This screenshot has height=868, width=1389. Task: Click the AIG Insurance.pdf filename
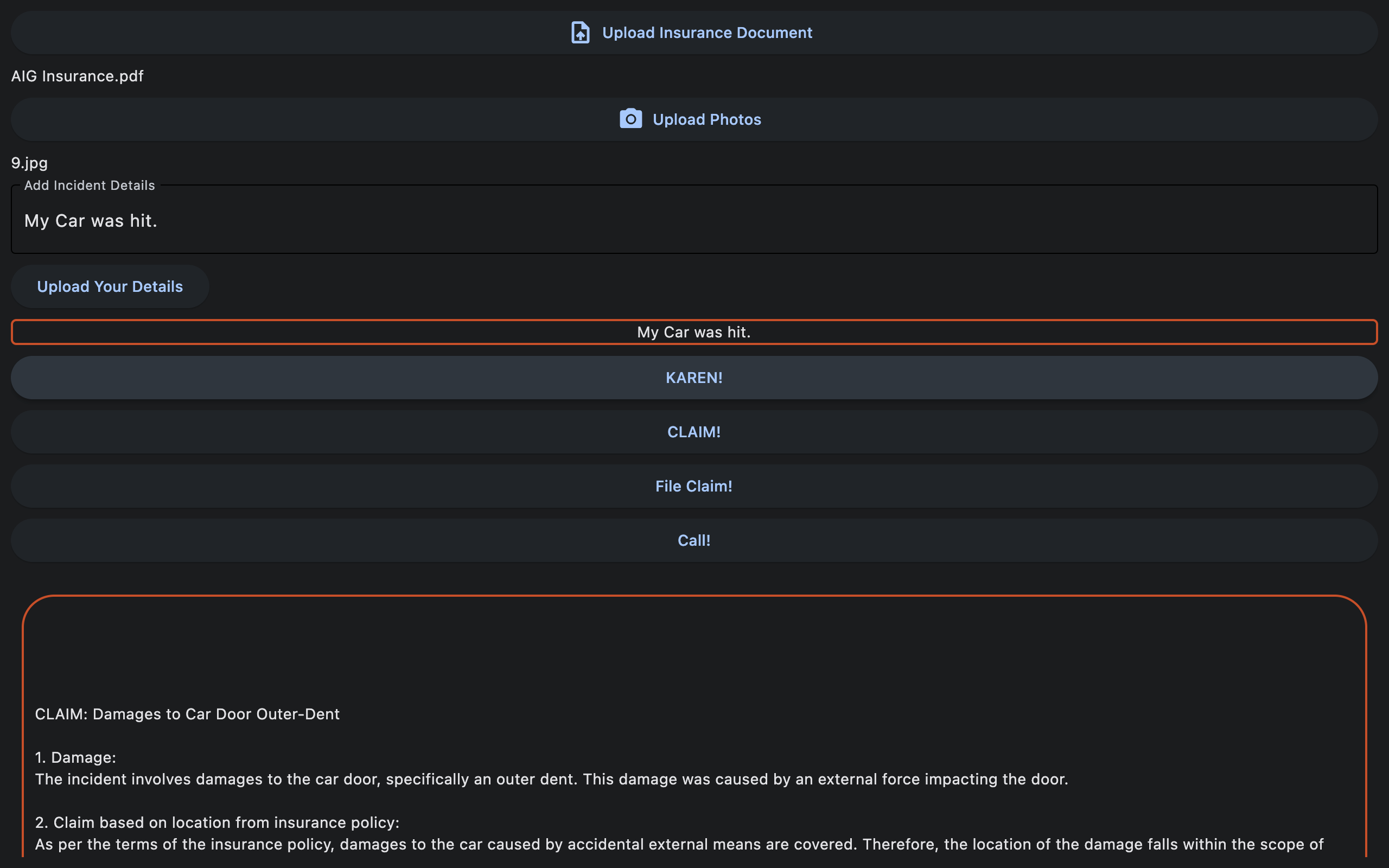[x=78, y=76]
